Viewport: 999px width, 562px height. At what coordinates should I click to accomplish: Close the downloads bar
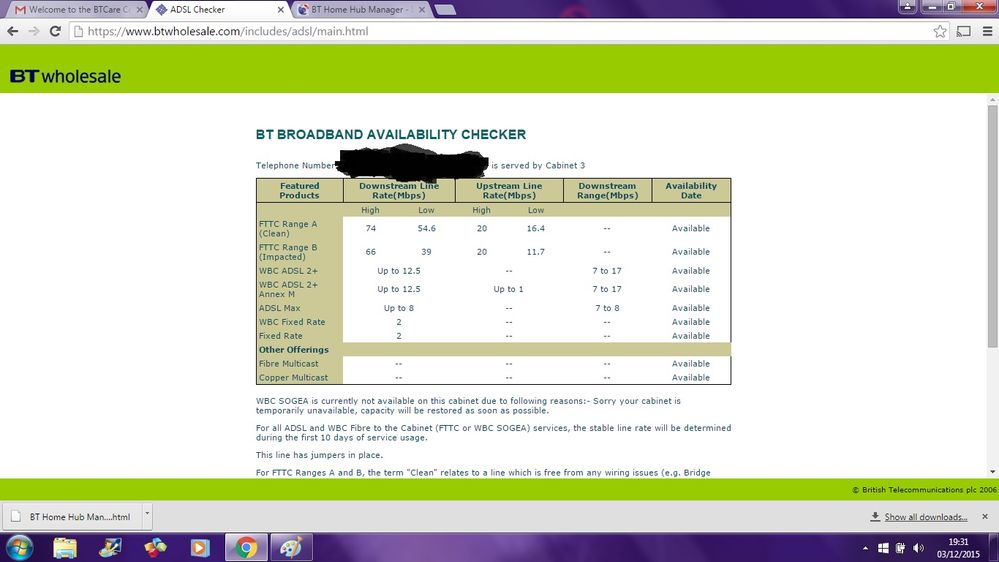pyautogui.click(x=985, y=517)
